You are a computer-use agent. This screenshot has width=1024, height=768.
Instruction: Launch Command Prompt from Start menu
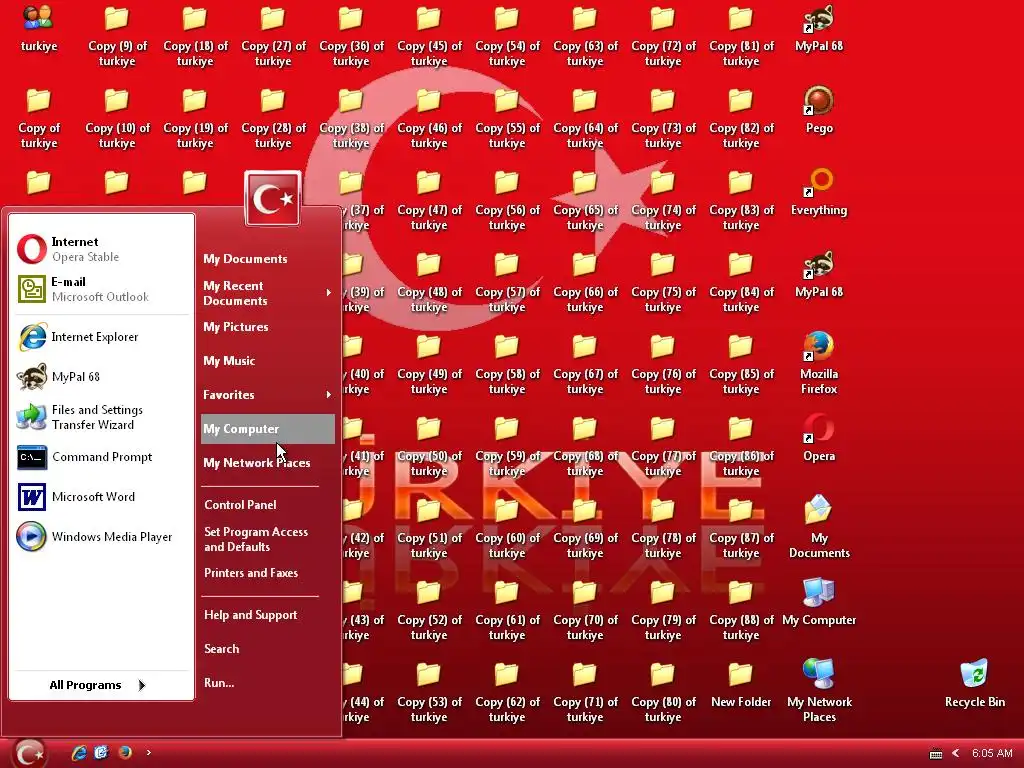click(x=101, y=457)
